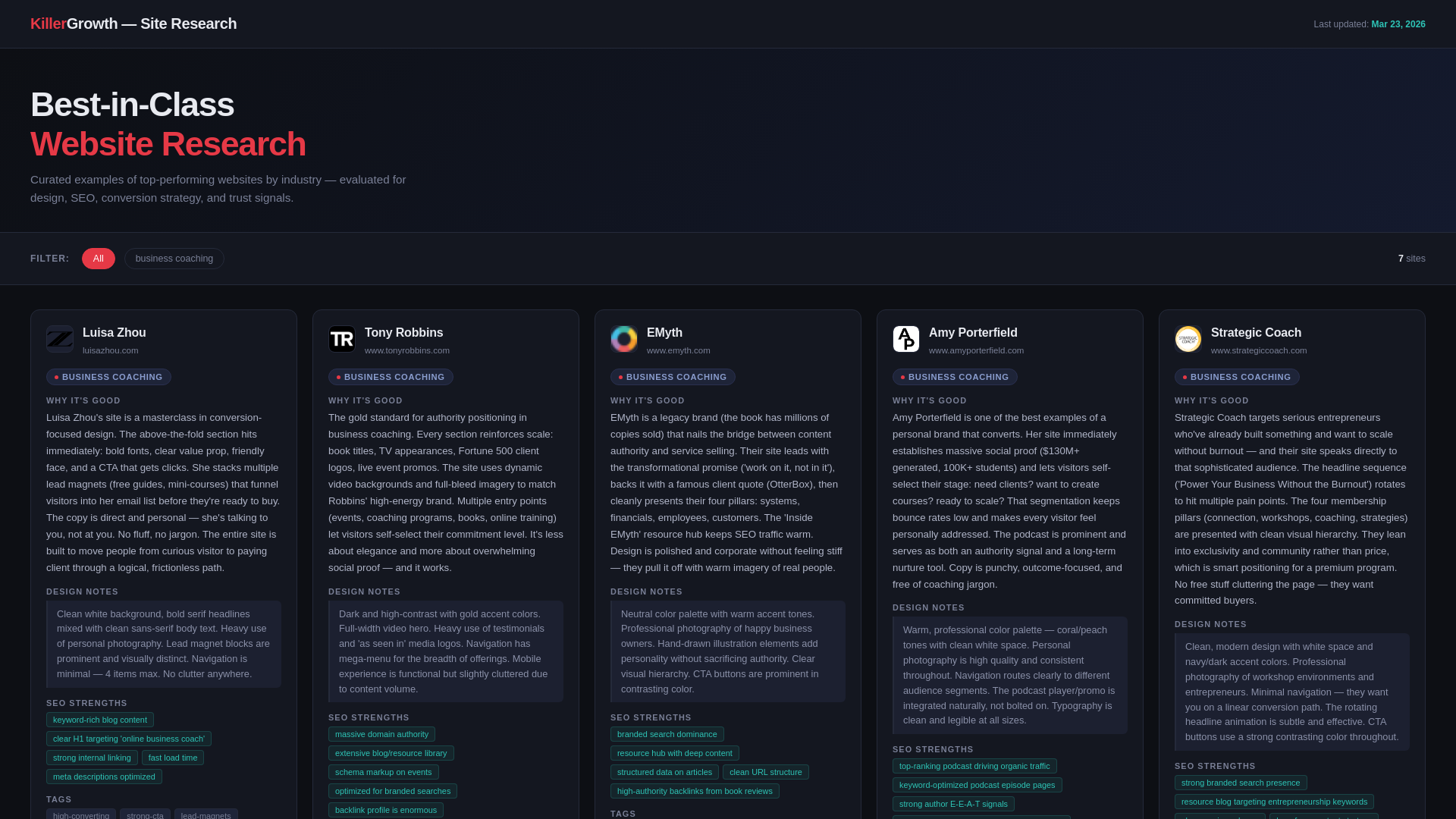Open luisazhou.com link
The width and height of the screenshot is (1456, 819).
[111, 350]
